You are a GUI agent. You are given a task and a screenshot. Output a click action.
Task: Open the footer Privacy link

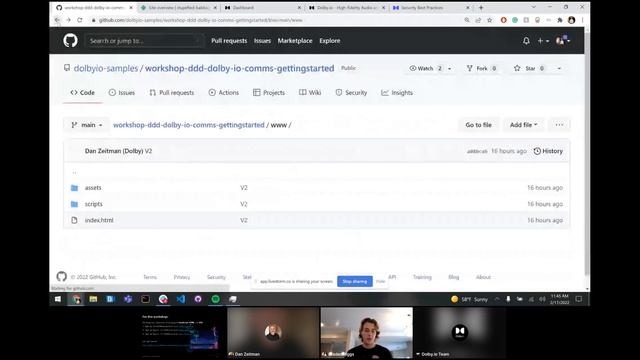(182, 277)
